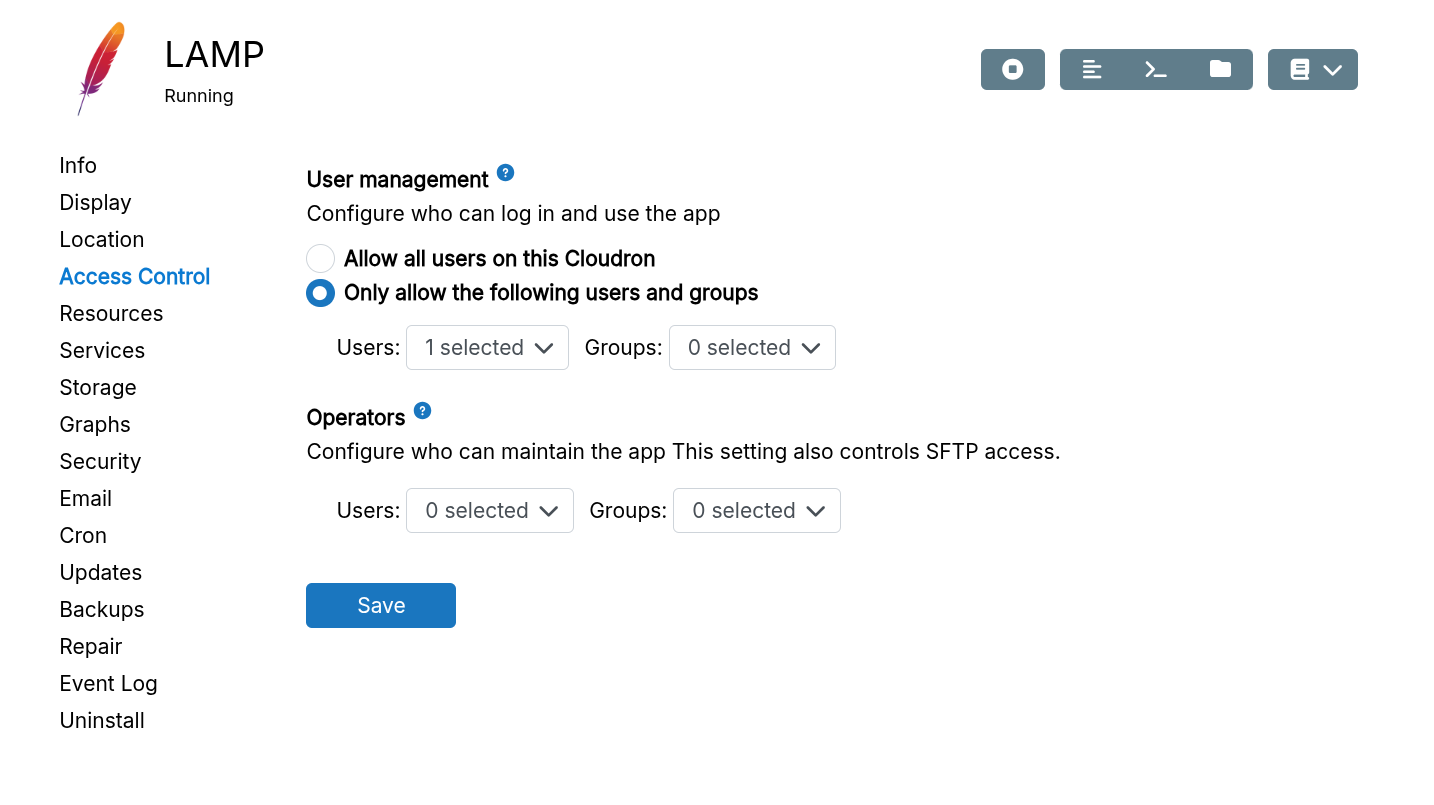Open the Users dropdown showing 1 selected
The width and height of the screenshot is (1434, 805).
pyautogui.click(x=487, y=347)
